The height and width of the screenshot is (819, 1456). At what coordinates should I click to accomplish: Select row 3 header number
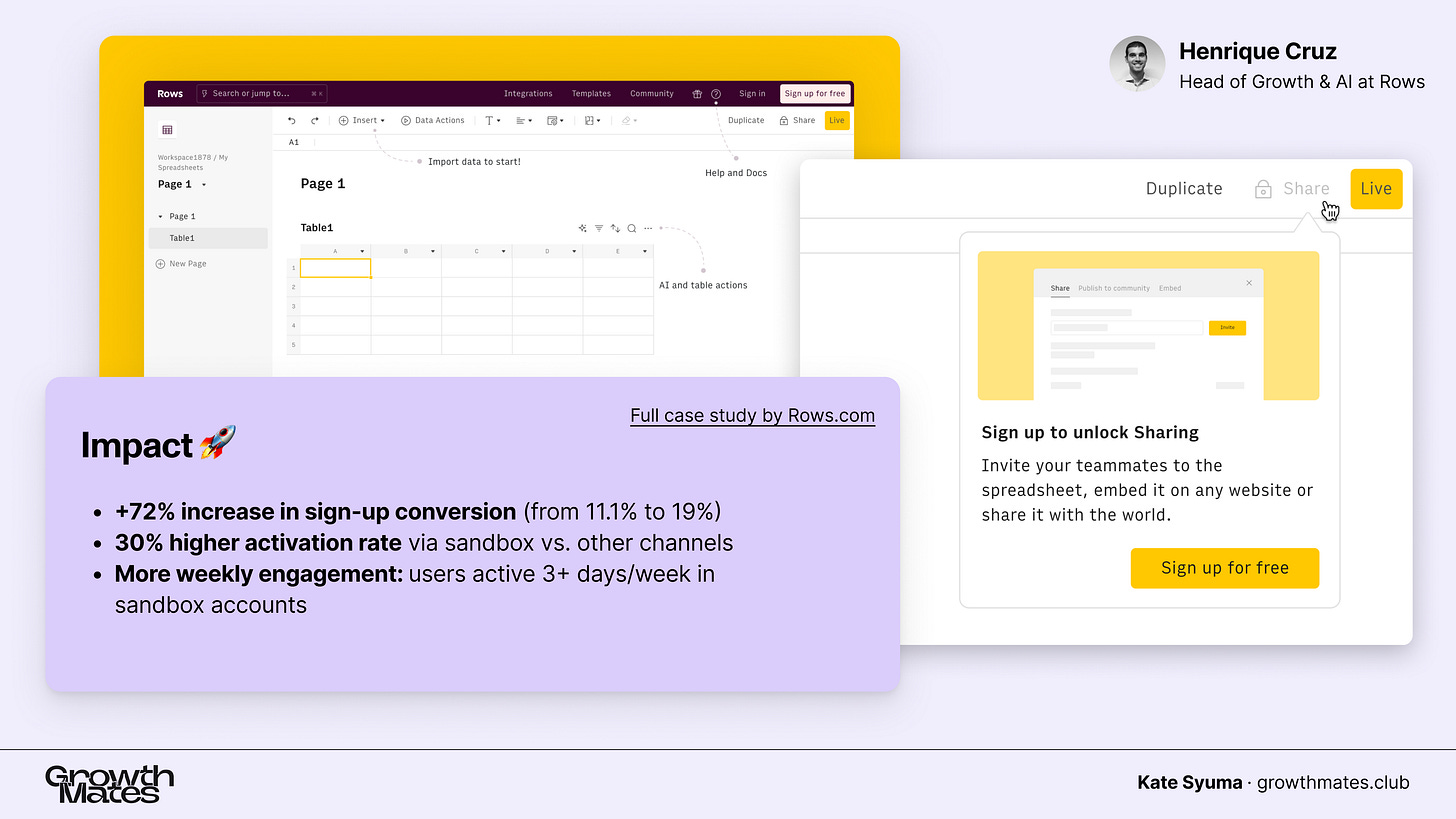(293, 306)
